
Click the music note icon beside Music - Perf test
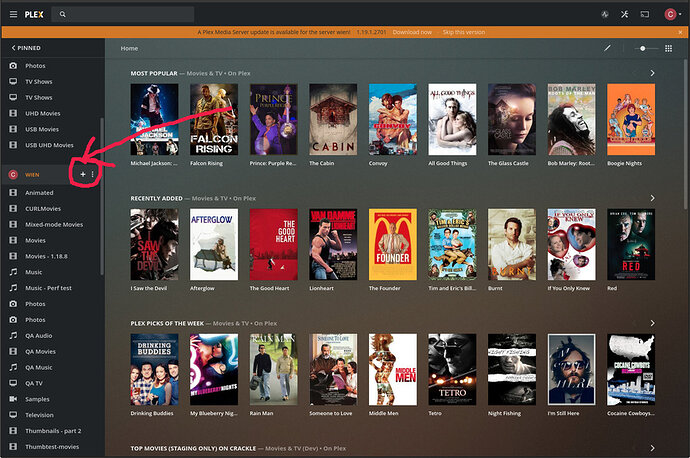point(13,288)
